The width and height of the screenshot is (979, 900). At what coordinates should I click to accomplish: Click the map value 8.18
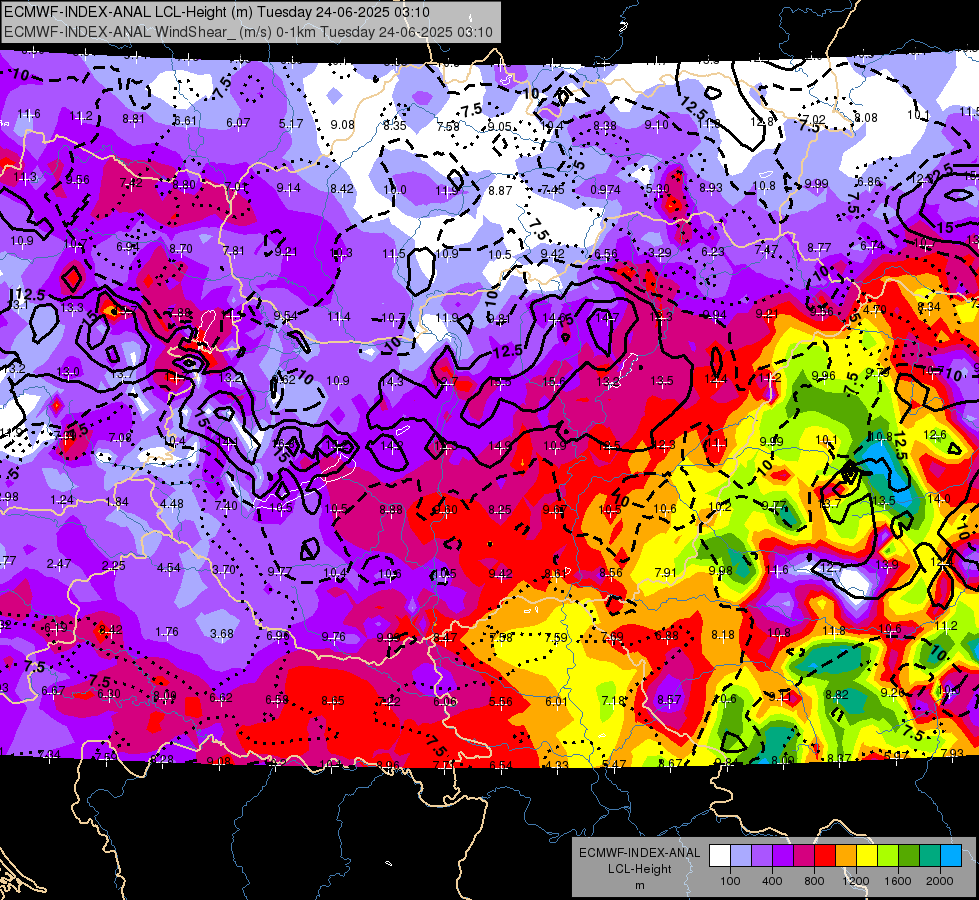click(x=723, y=635)
